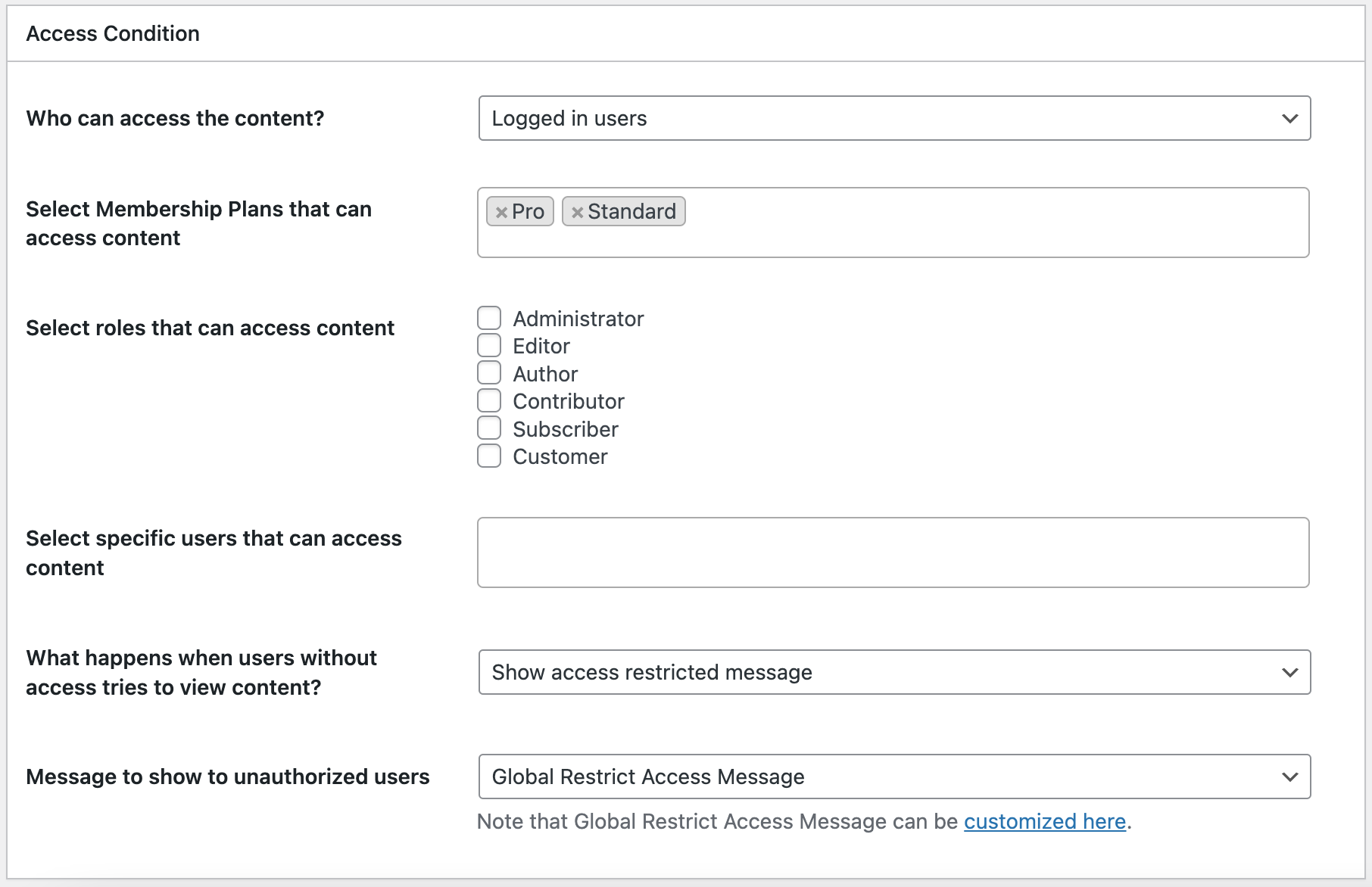1372x887 pixels.
Task: Check the Subscriber role checkbox
Action: [x=489, y=428]
